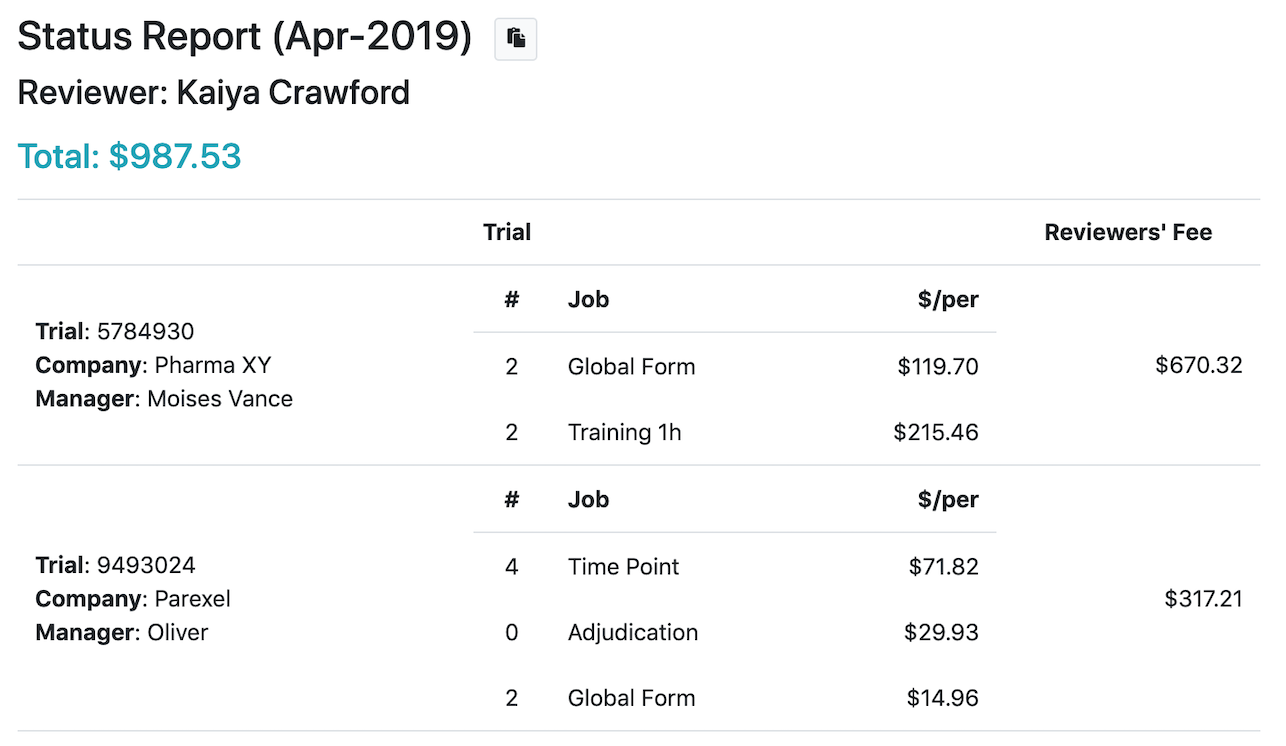Click the Trial column header
Viewport: 1286px width, 746px height.
(x=507, y=233)
